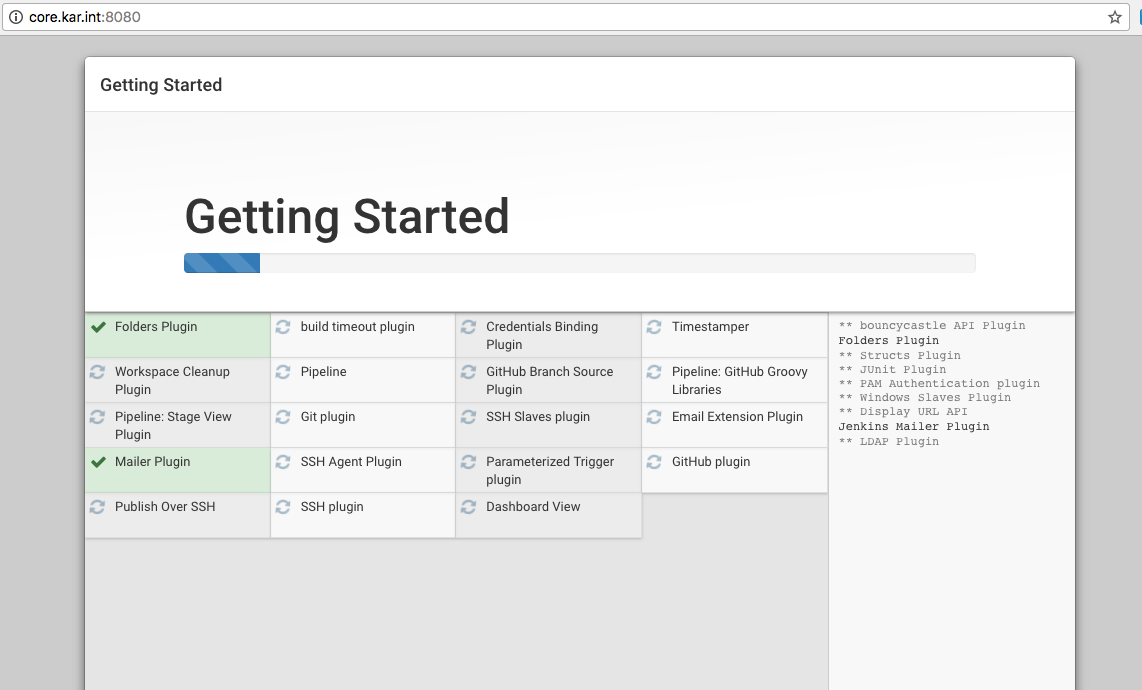This screenshot has height=690, width=1142.
Task: Select the Publish Over SSH label
Action: tap(165, 506)
